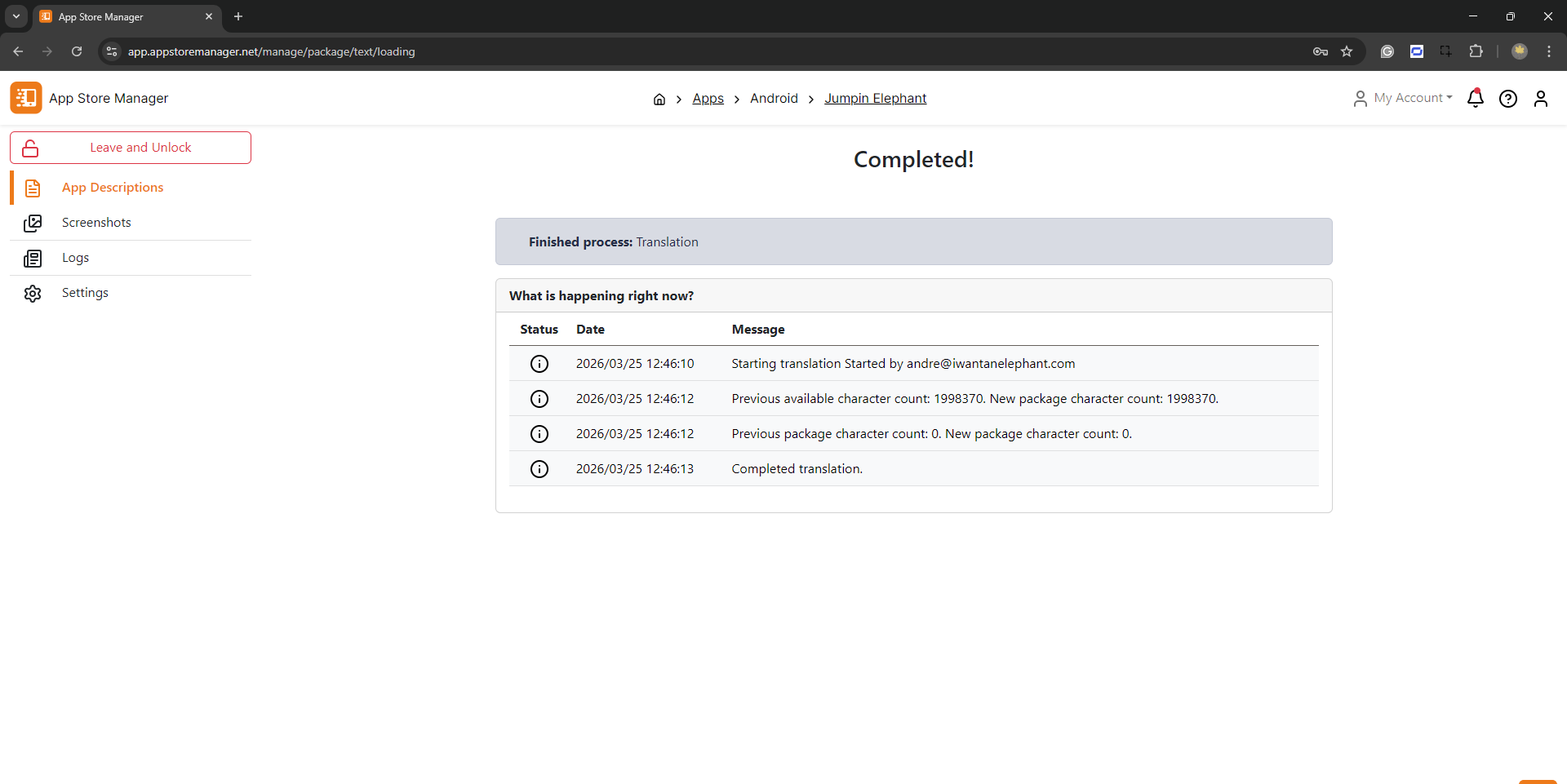Go to the home breadcrumb icon
Viewport: 1567px width, 784px height.
pos(659,100)
